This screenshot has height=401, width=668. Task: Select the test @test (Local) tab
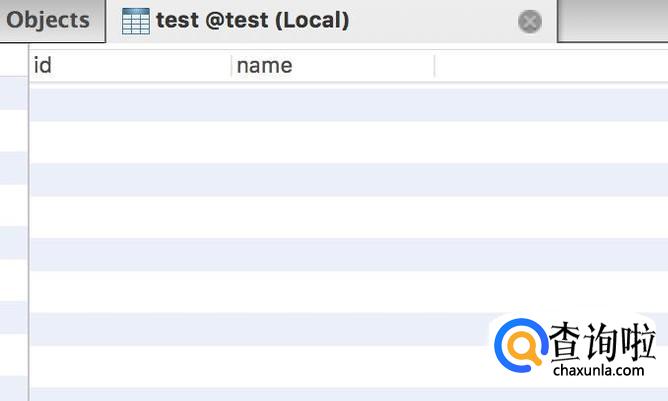tap(252, 20)
